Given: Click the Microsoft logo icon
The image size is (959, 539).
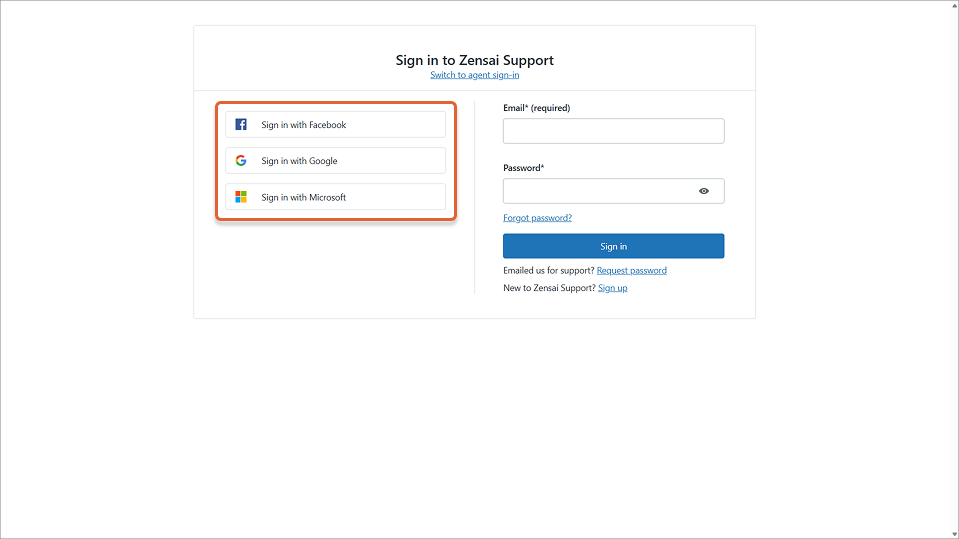Looking at the screenshot, I should (x=241, y=197).
